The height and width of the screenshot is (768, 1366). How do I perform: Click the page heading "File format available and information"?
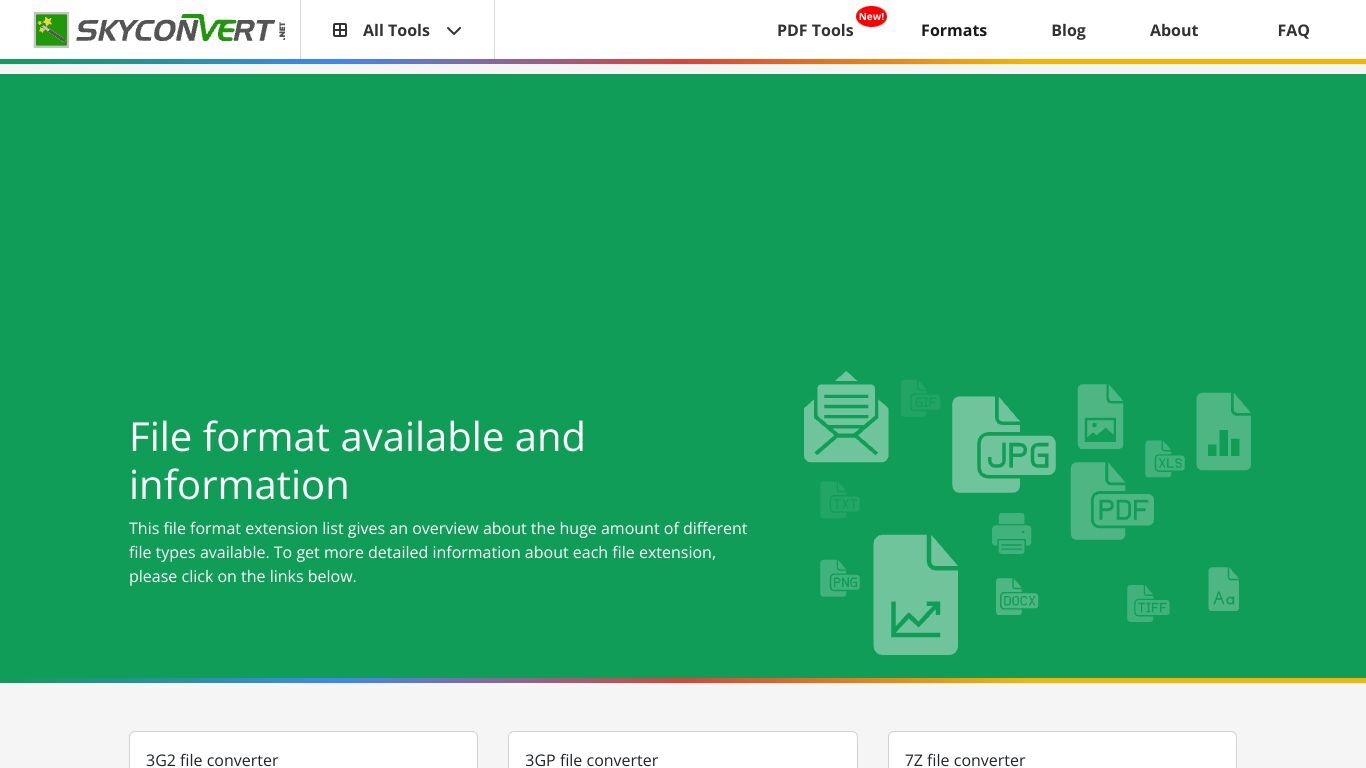click(357, 460)
